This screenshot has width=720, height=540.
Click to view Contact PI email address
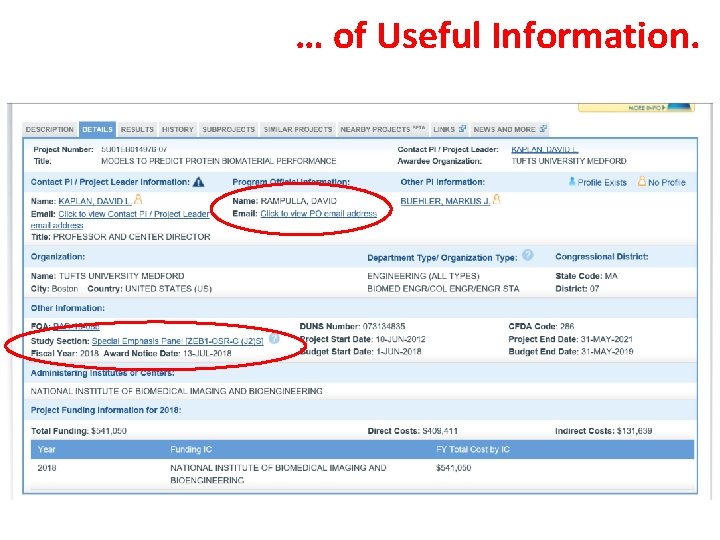click(134, 214)
